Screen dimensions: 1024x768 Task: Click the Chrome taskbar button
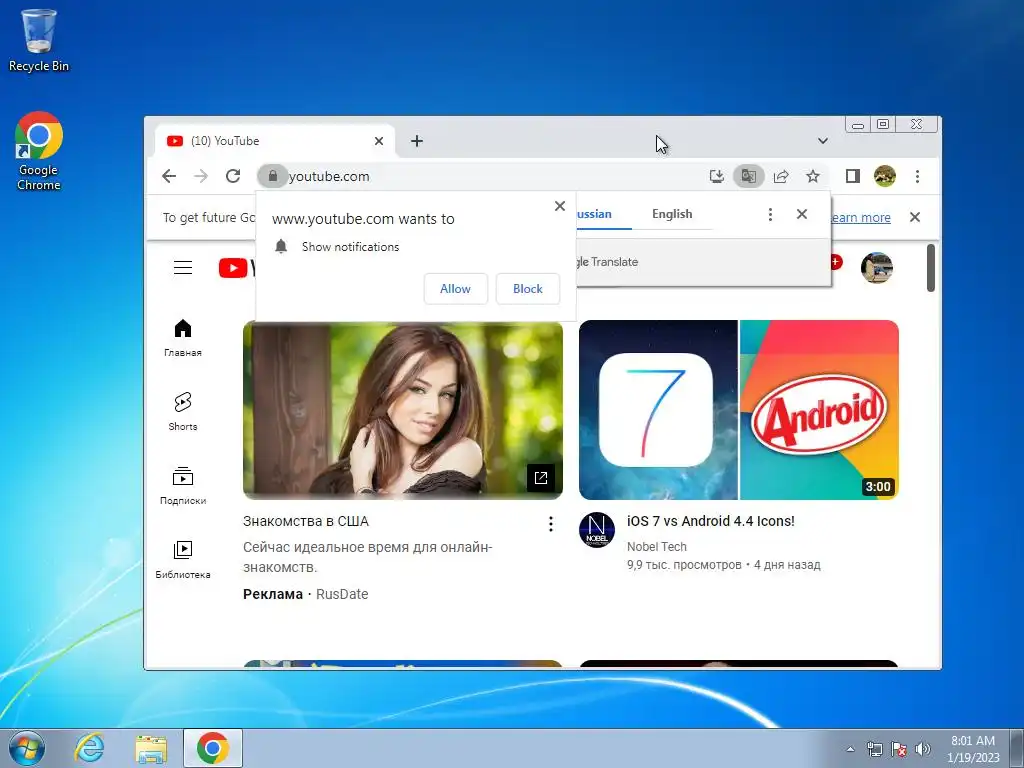[213, 748]
